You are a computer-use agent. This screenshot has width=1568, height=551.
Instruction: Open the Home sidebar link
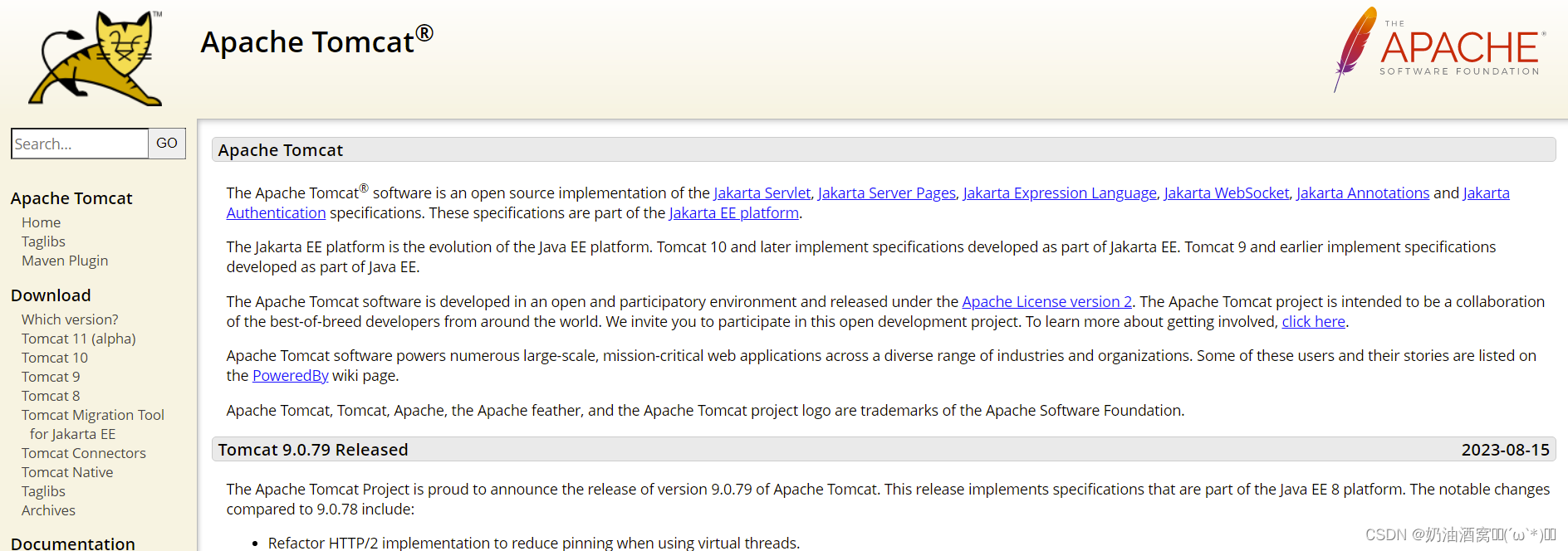pyautogui.click(x=41, y=222)
